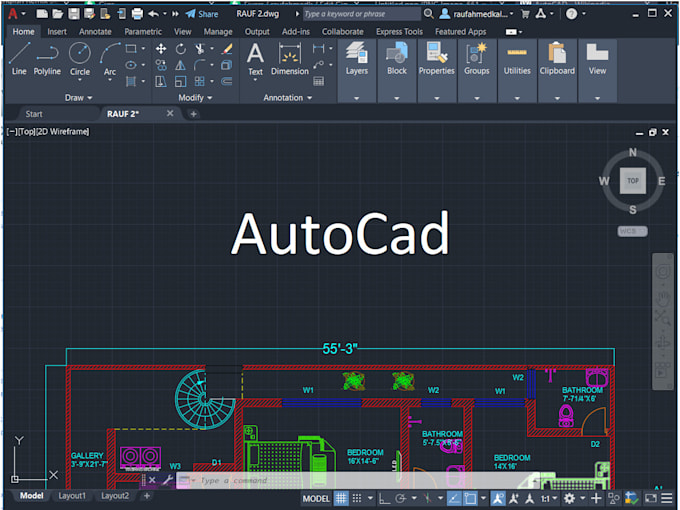Click the search magnifier icon
This screenshot has width=680, height=510.
click(428, 14)
